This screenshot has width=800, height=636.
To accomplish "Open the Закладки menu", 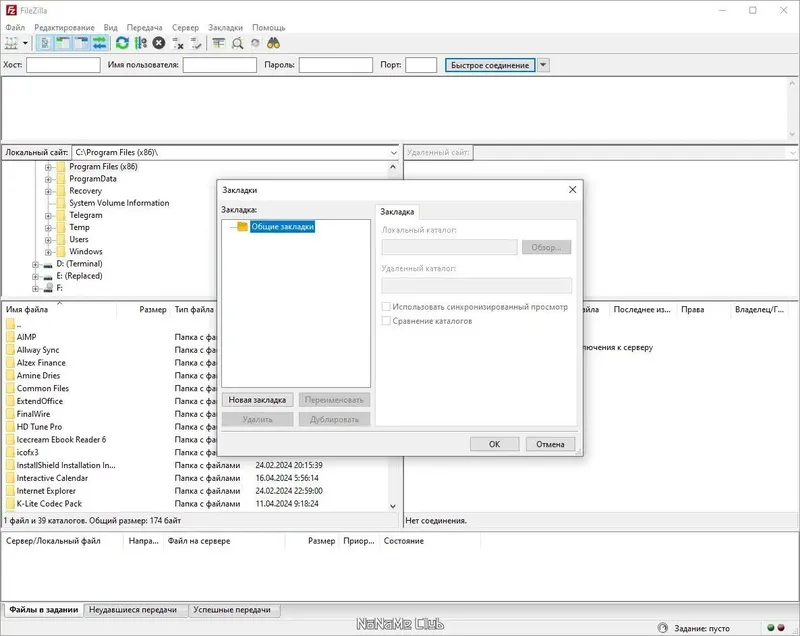I will pyautogui.click(x=226, y=28).
